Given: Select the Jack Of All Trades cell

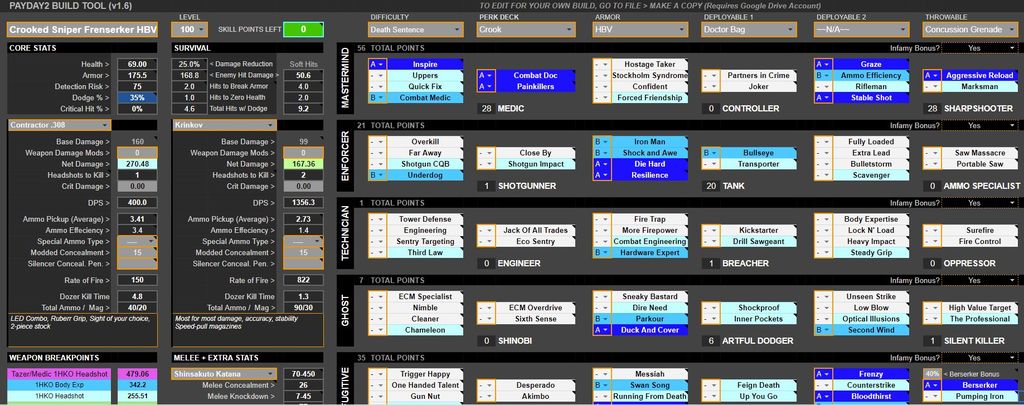Looking at the screenshot, I should tap(535, 231).
